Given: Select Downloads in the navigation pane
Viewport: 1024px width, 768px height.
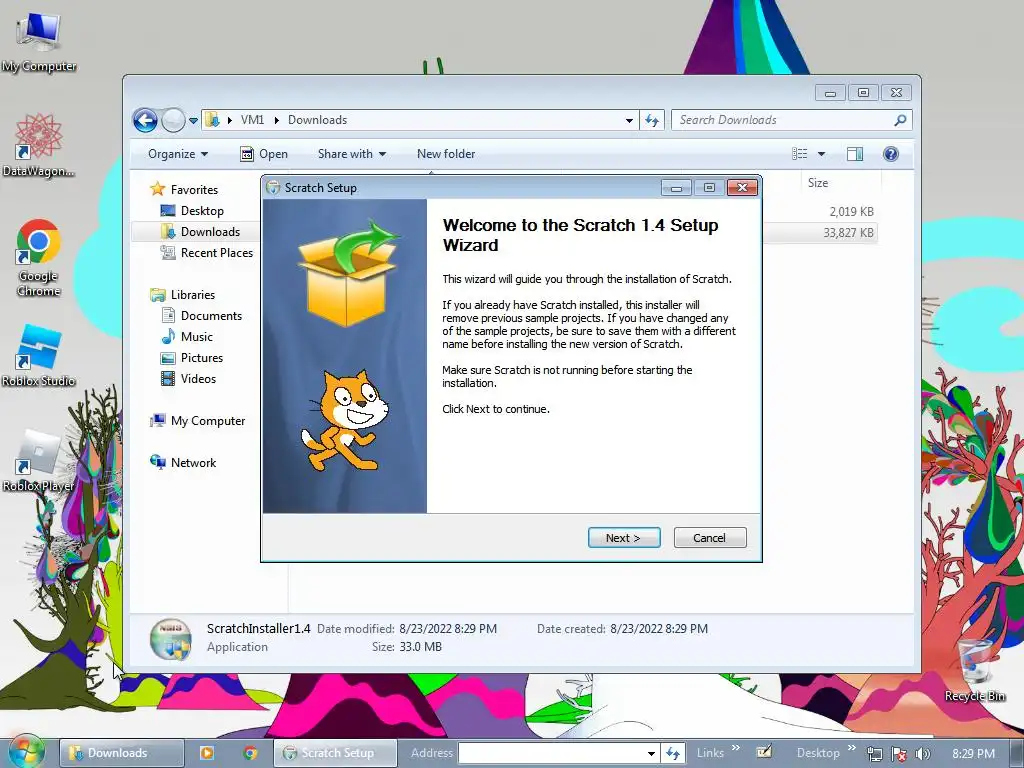Looking at the screenshot, I should click(x=210, y=232).
